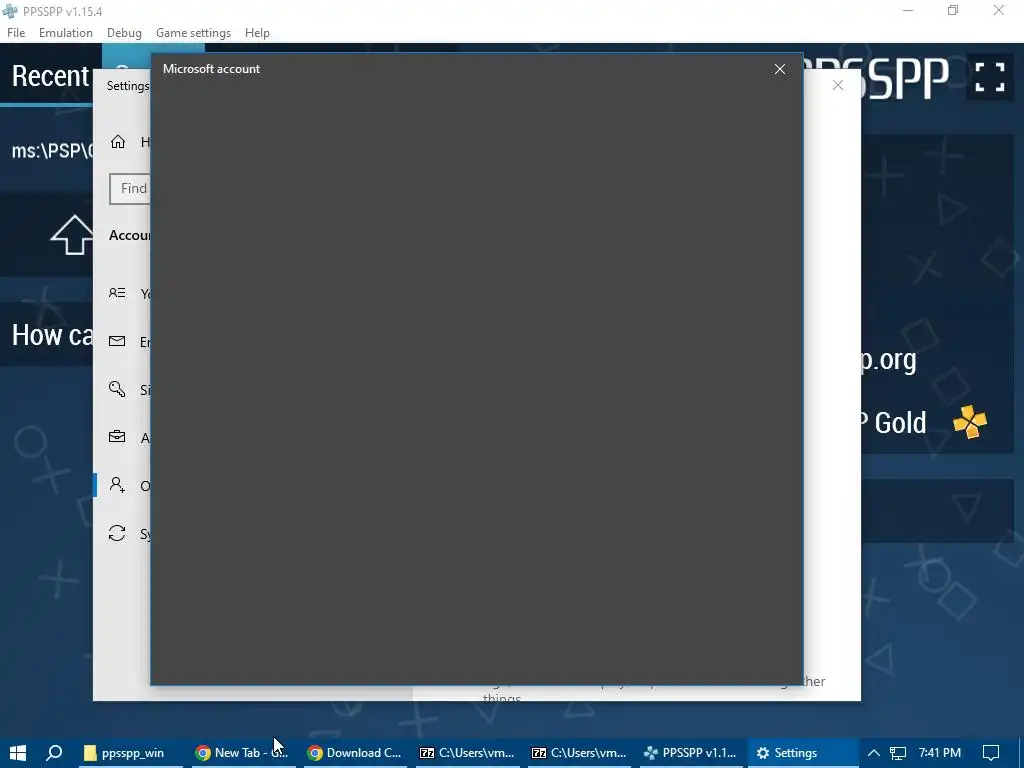Switch to PPSSPP taskbar button
This screenshot has width=1024, height=768.
tap(691, 753)
